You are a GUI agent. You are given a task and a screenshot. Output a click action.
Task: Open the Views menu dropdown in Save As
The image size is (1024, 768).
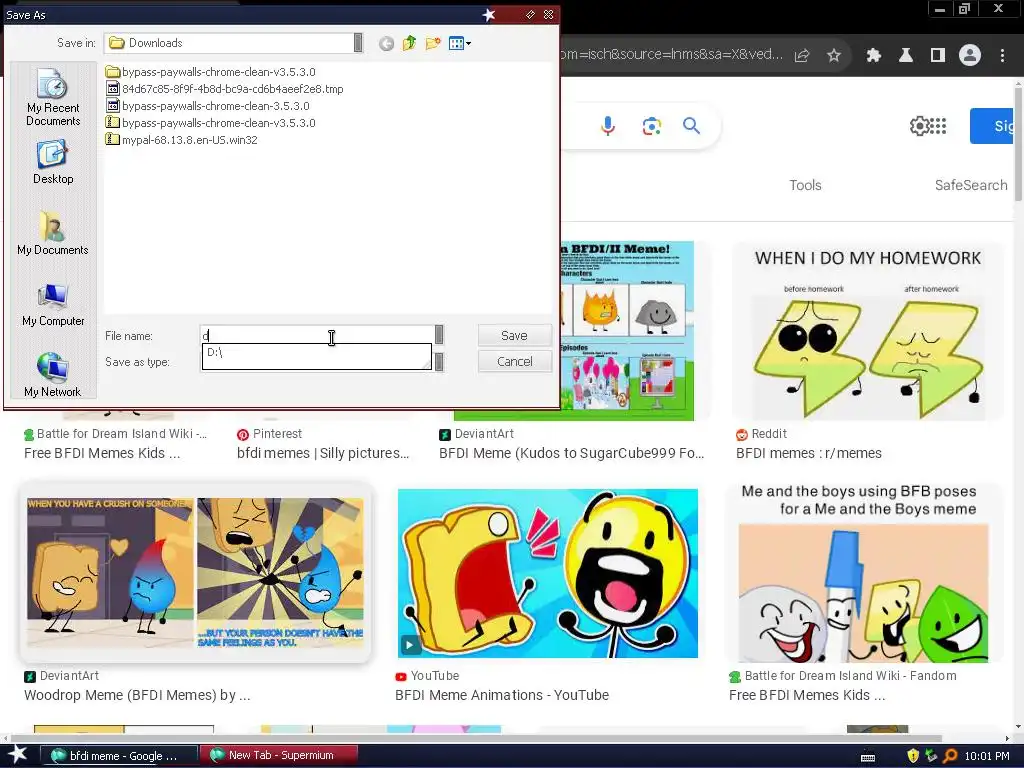[460, 44]
